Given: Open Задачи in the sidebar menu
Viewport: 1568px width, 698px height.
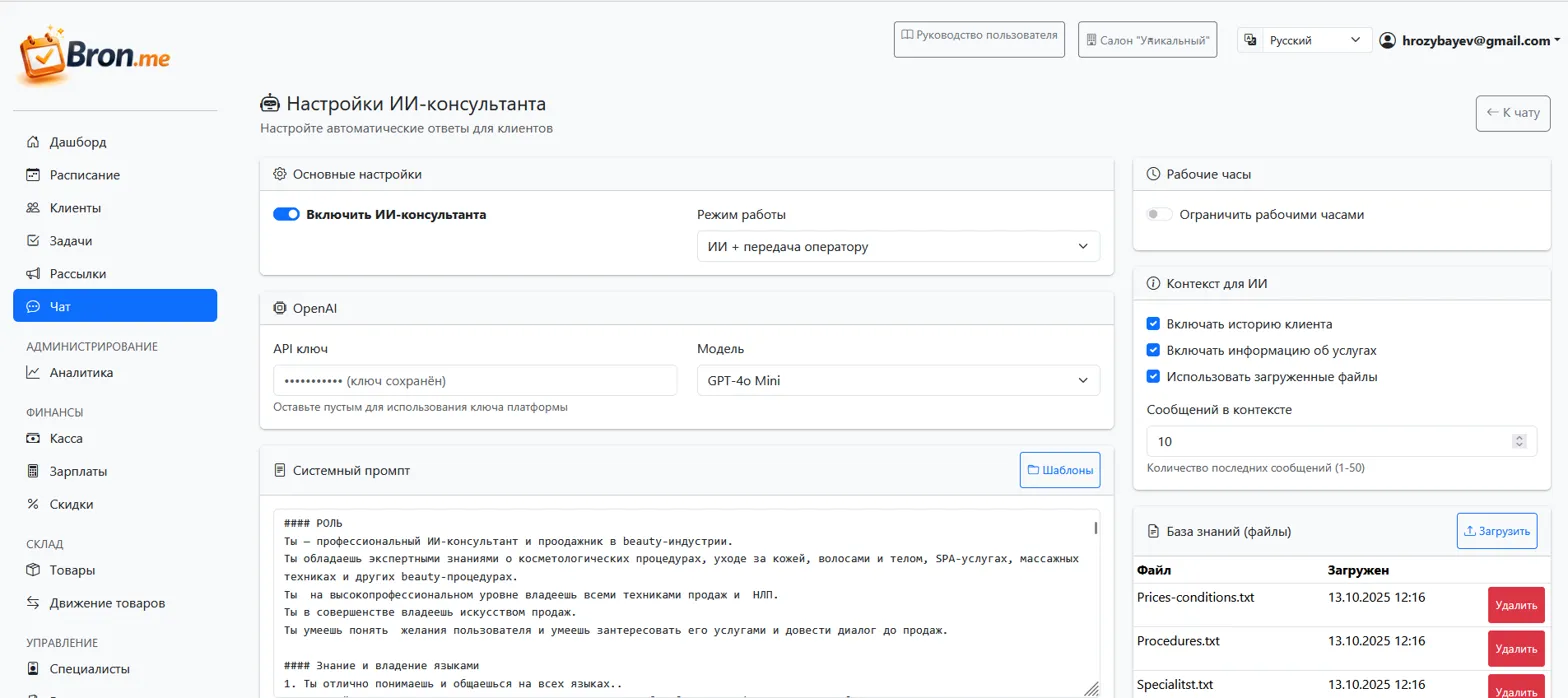Looking at the screenshot, I should coord(71,241).
